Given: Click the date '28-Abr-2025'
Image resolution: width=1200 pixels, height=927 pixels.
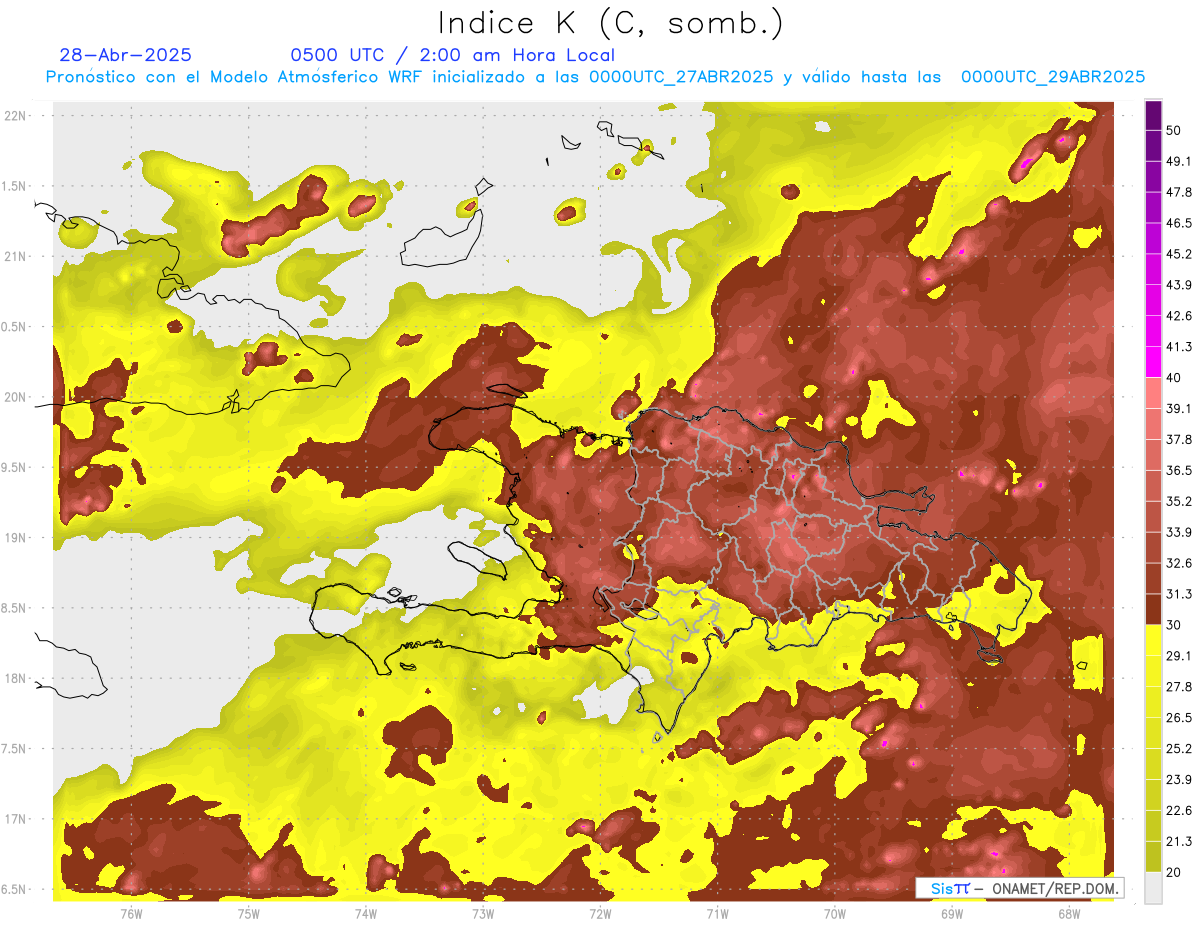Looking at the screenshot, I should 126,55.
